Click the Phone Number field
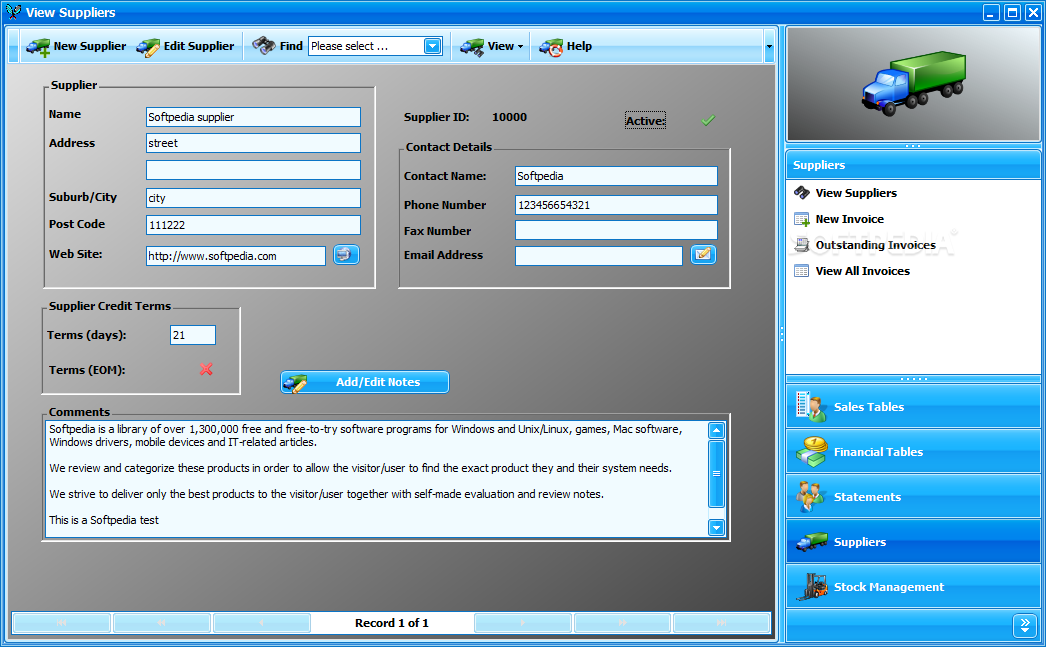This screenshot has width=1046, height=647. coord(616,205)
